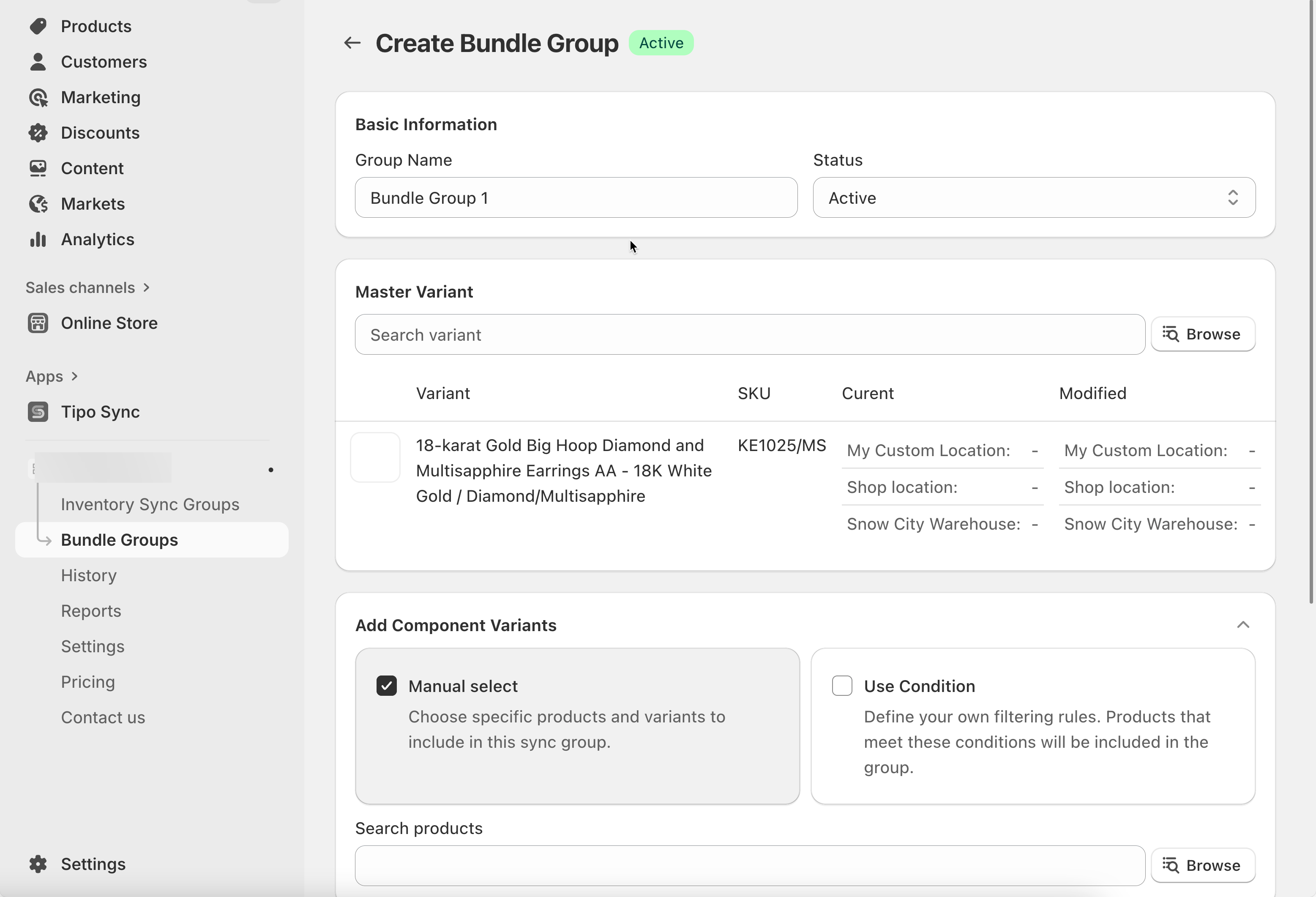Expand the Apps section chevron
The height and width of the screenshot is (897, 1316).
point(75,377)
